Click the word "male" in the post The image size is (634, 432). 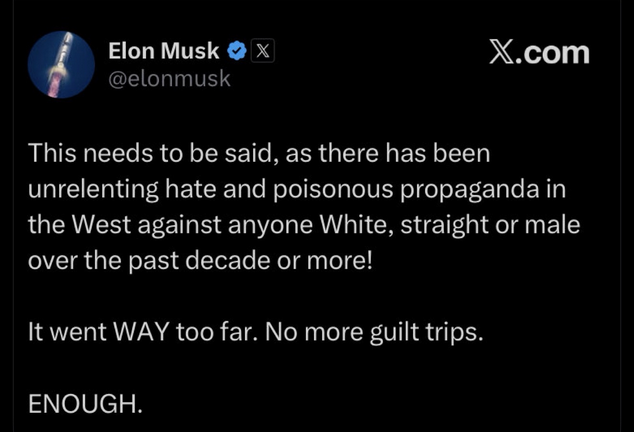553,224
